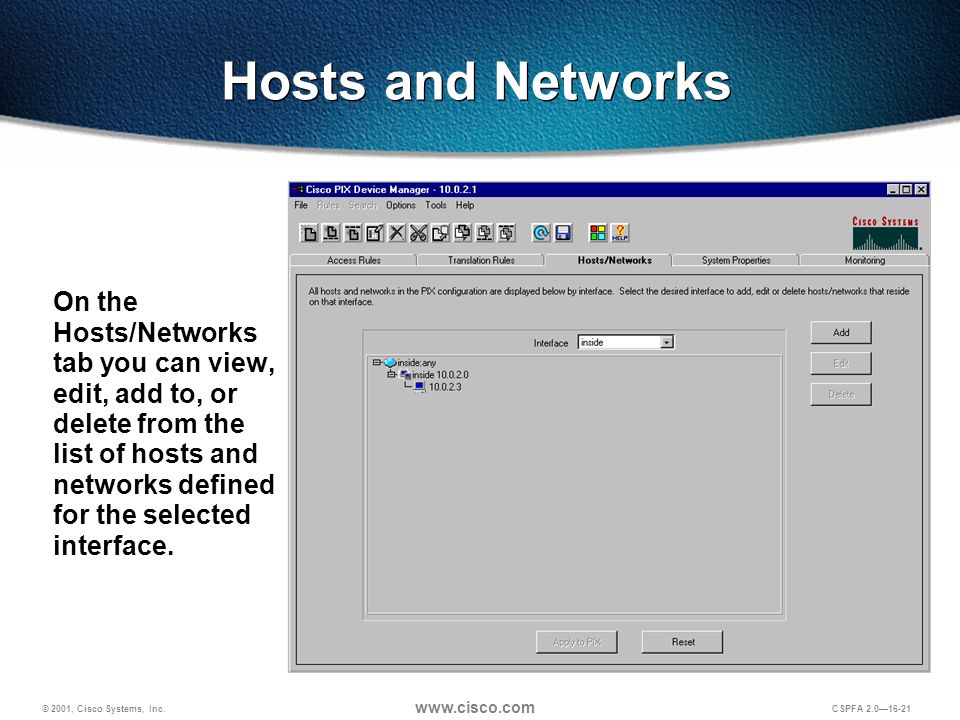Screen dimensions: 960x720
Task: Open the Rules menu
Action: coord(328,205)
